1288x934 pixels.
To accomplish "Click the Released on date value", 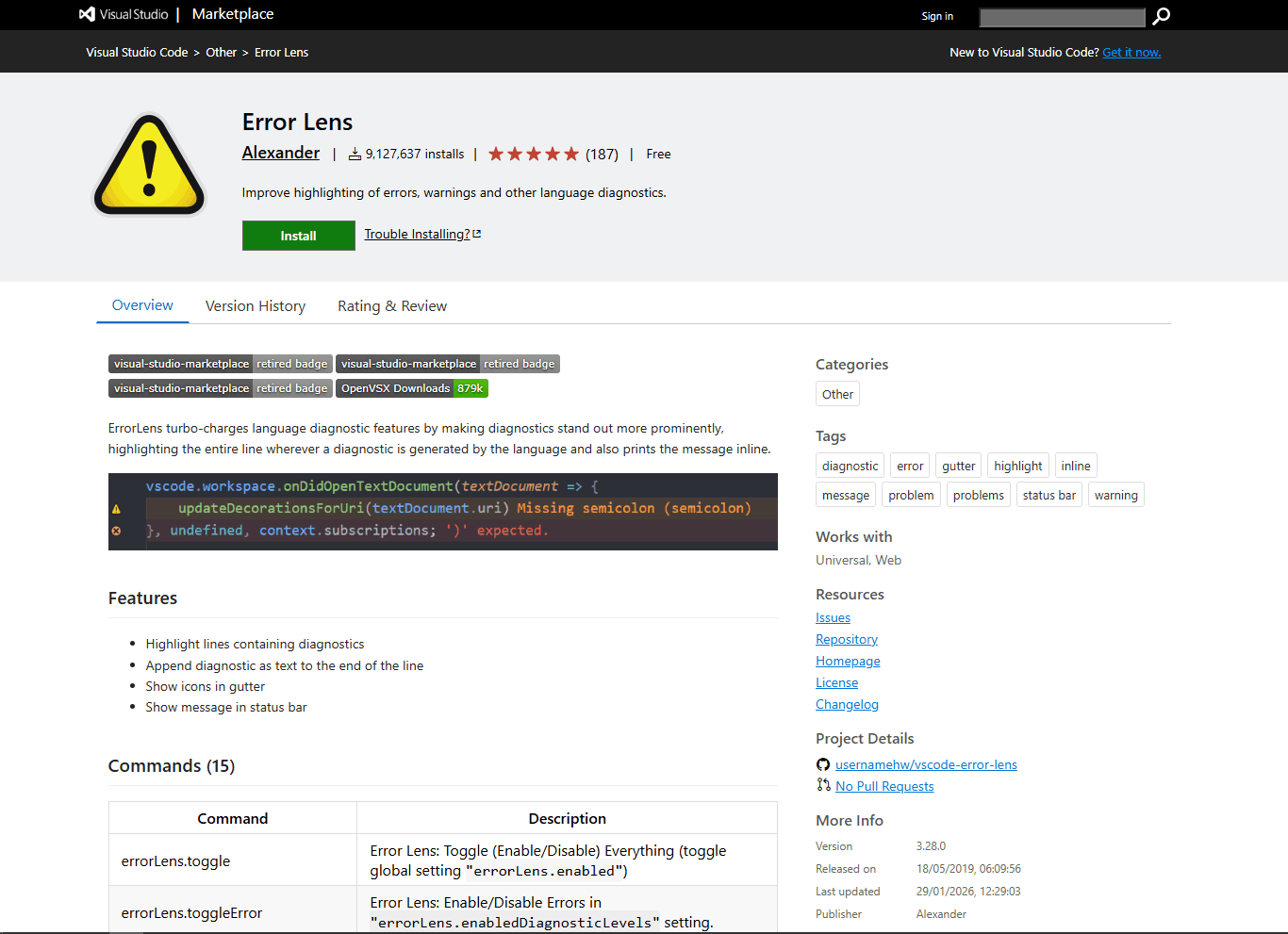I will (x=968, y=869).
